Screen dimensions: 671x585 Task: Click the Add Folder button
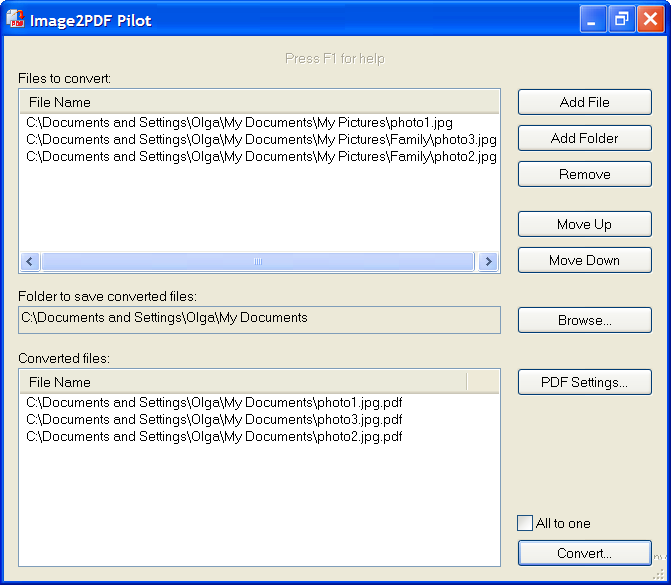(x=585, y=138)
